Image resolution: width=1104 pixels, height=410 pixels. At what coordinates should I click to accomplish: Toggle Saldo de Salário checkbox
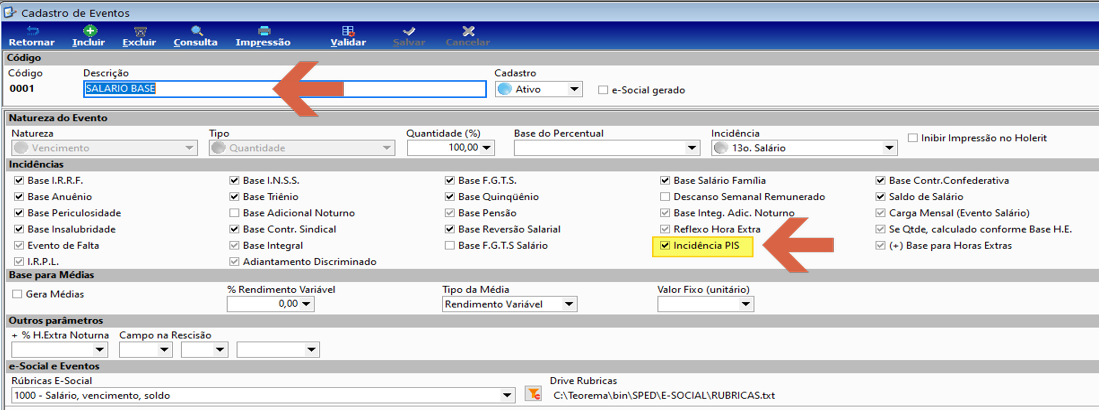(x=880, y=197)
